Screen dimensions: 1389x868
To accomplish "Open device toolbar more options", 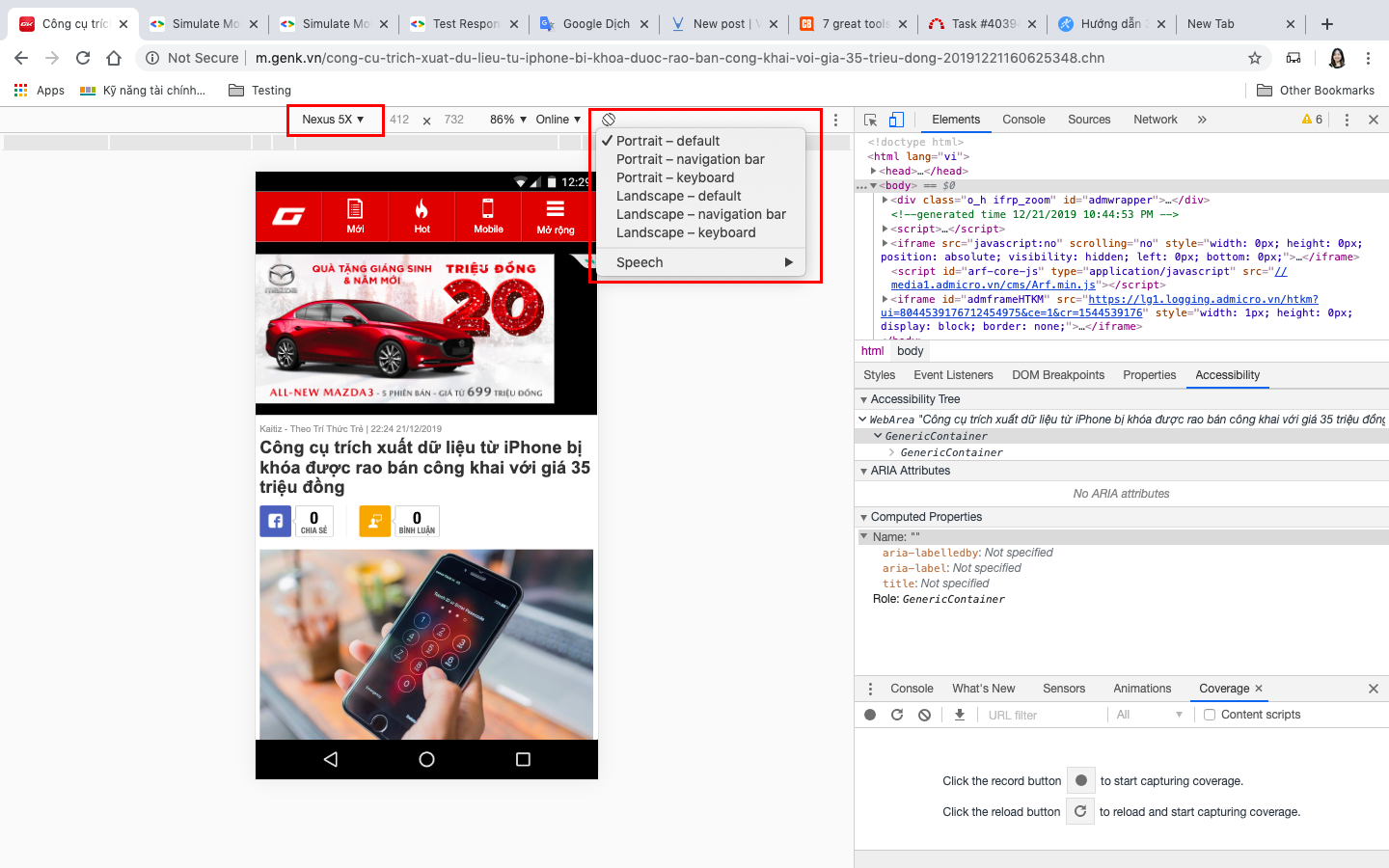I will (835, 120).
